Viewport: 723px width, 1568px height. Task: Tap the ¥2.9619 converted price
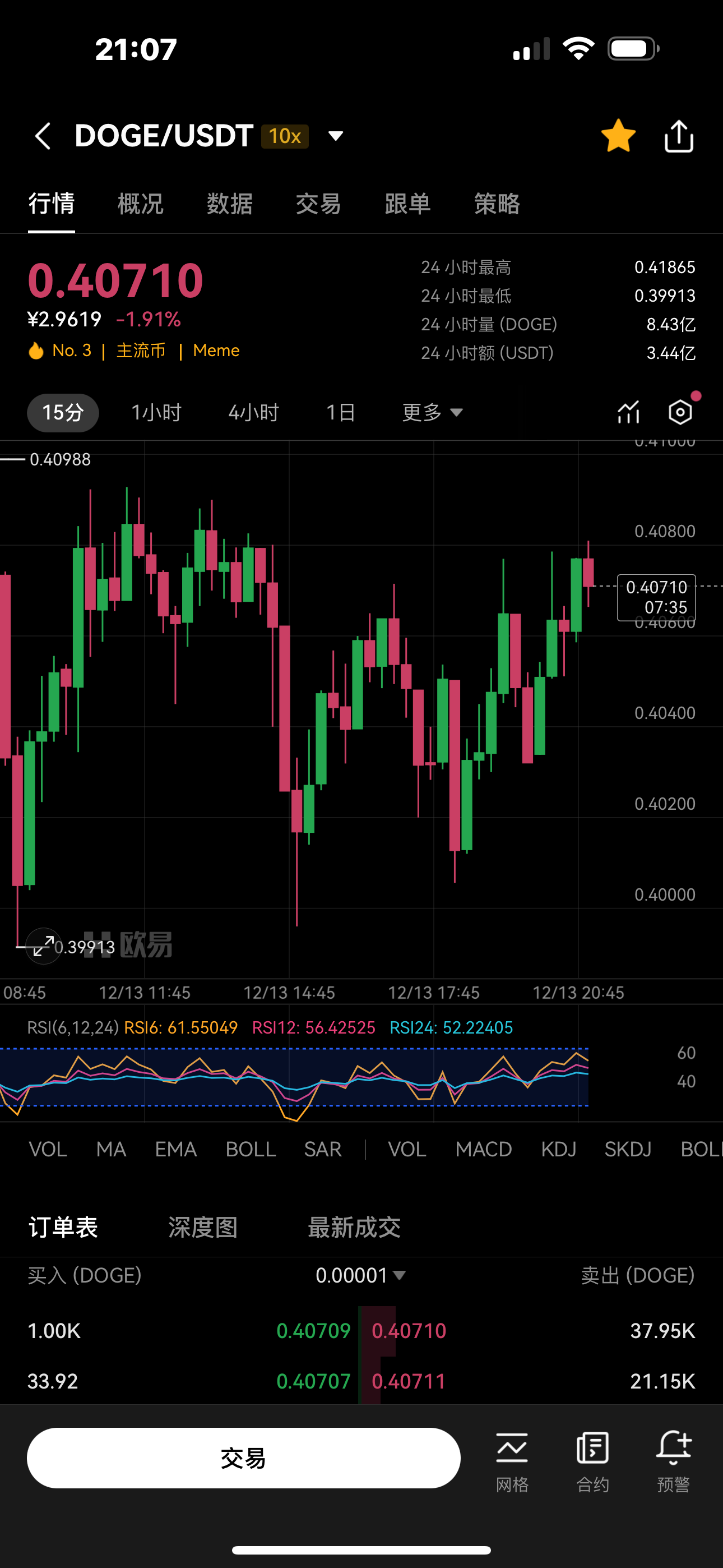tap(64, 319)
